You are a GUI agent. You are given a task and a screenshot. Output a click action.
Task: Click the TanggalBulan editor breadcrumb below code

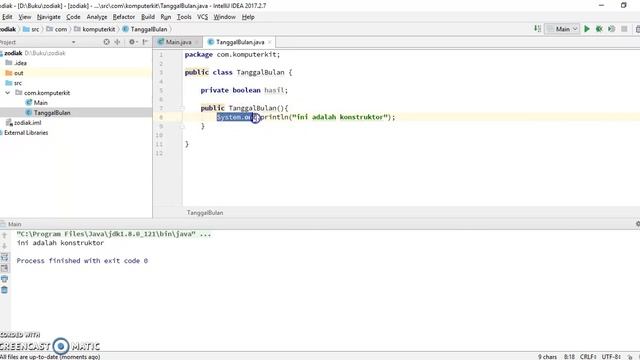[205, 213]
